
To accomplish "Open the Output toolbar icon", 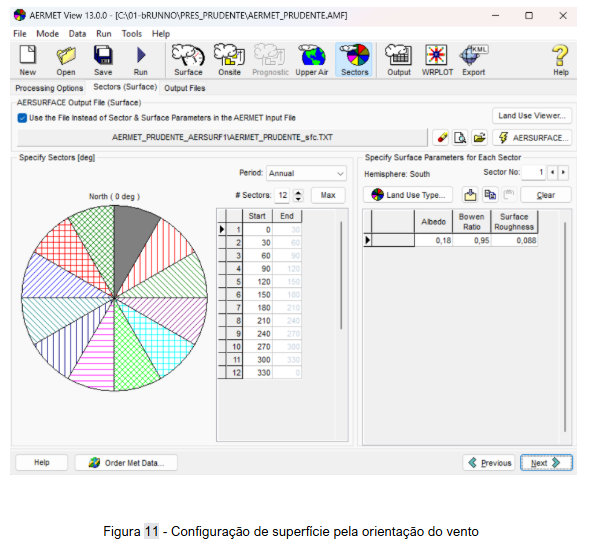I will pyautogui.click(x=399, y=60).
